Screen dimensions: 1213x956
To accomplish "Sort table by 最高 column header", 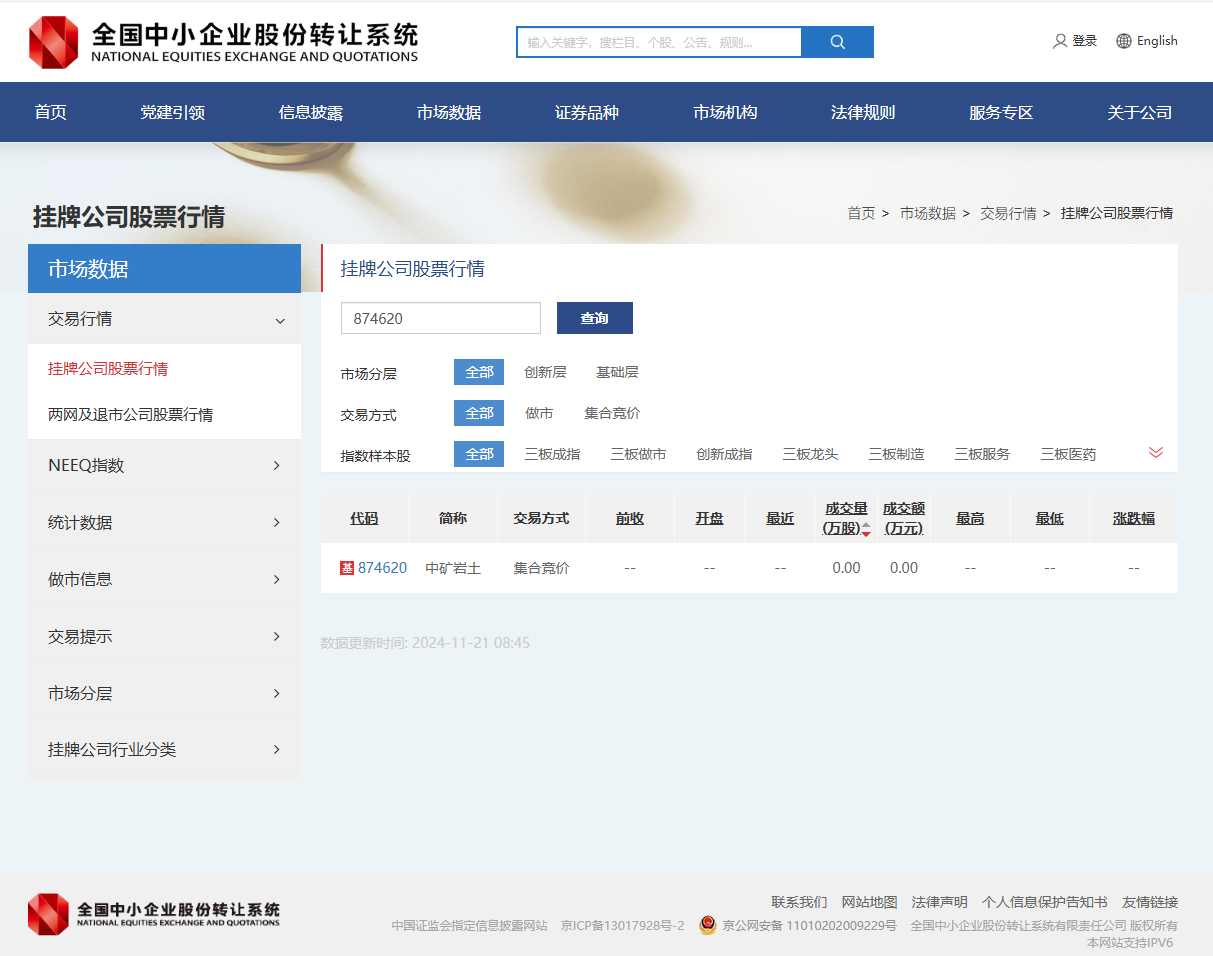I will [970, 518].
